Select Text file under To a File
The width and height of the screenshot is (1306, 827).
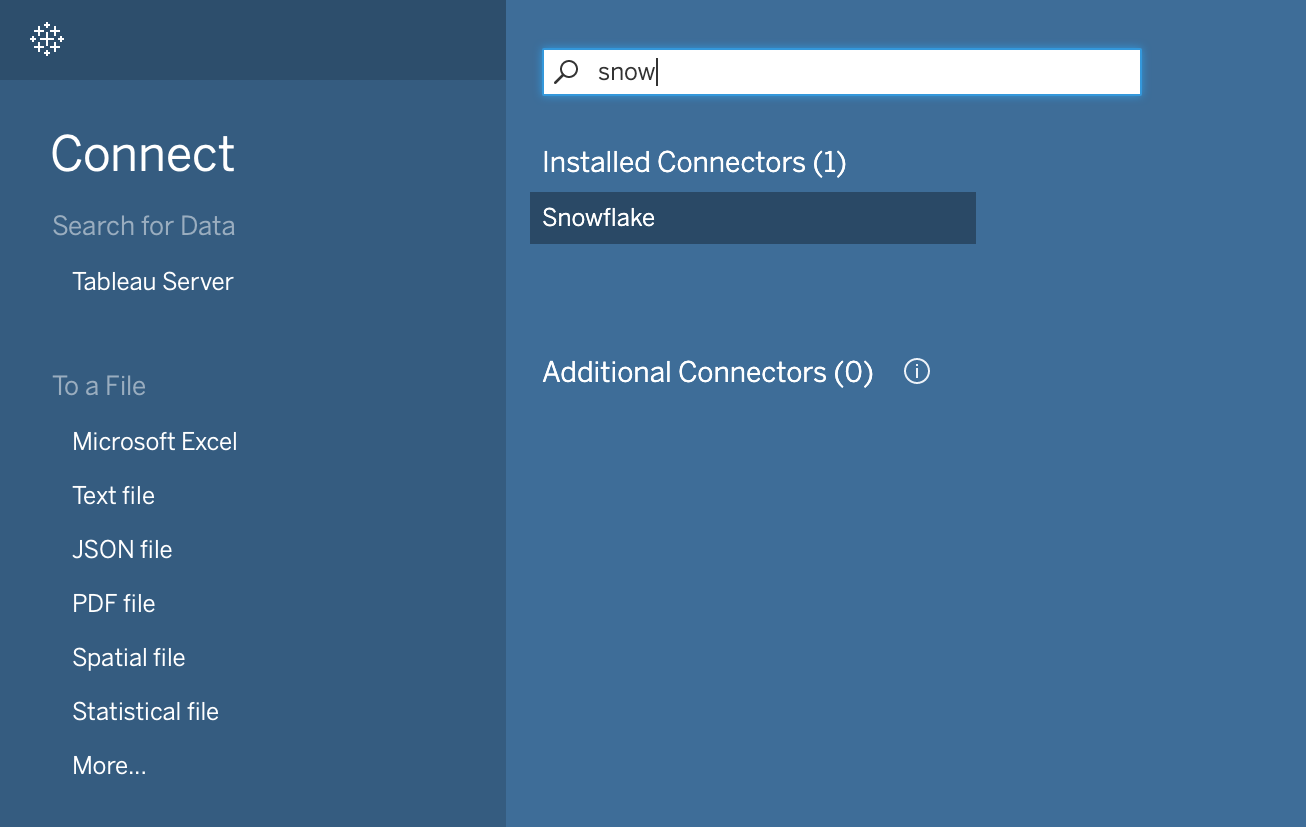(x=114, y=496)
